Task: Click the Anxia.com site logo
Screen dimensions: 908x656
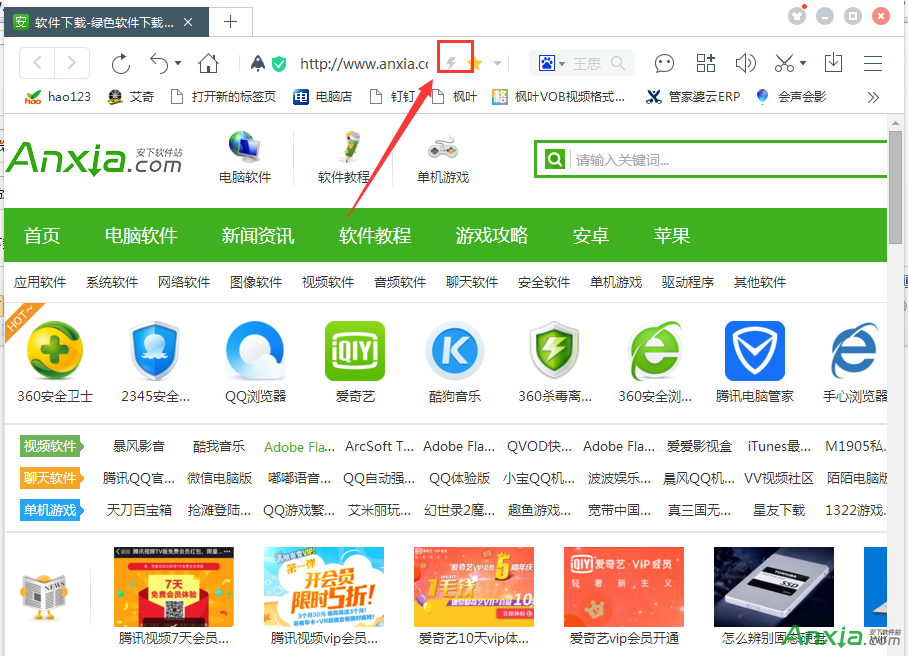Action: click(94, 158)
